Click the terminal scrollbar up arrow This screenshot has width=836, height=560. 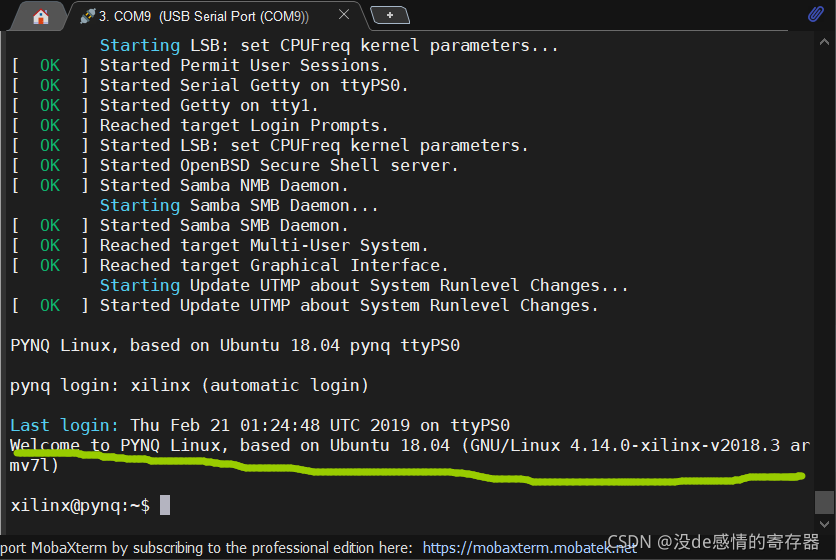point(824,42)
